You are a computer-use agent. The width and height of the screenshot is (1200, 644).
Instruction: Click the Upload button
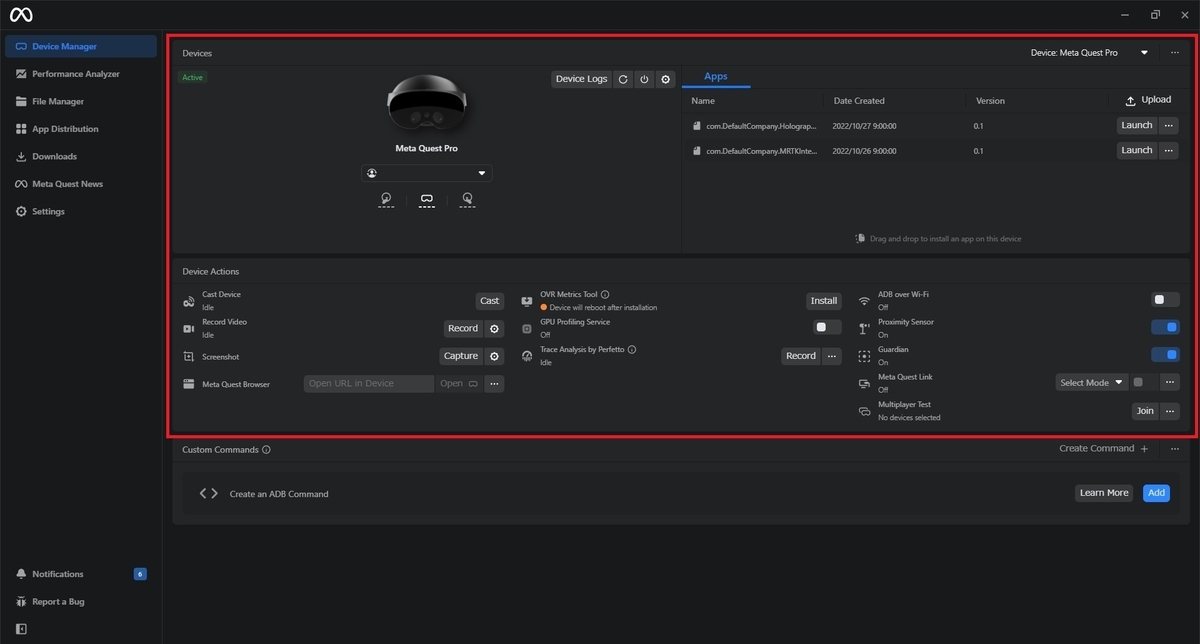[x=1148, y=100]
